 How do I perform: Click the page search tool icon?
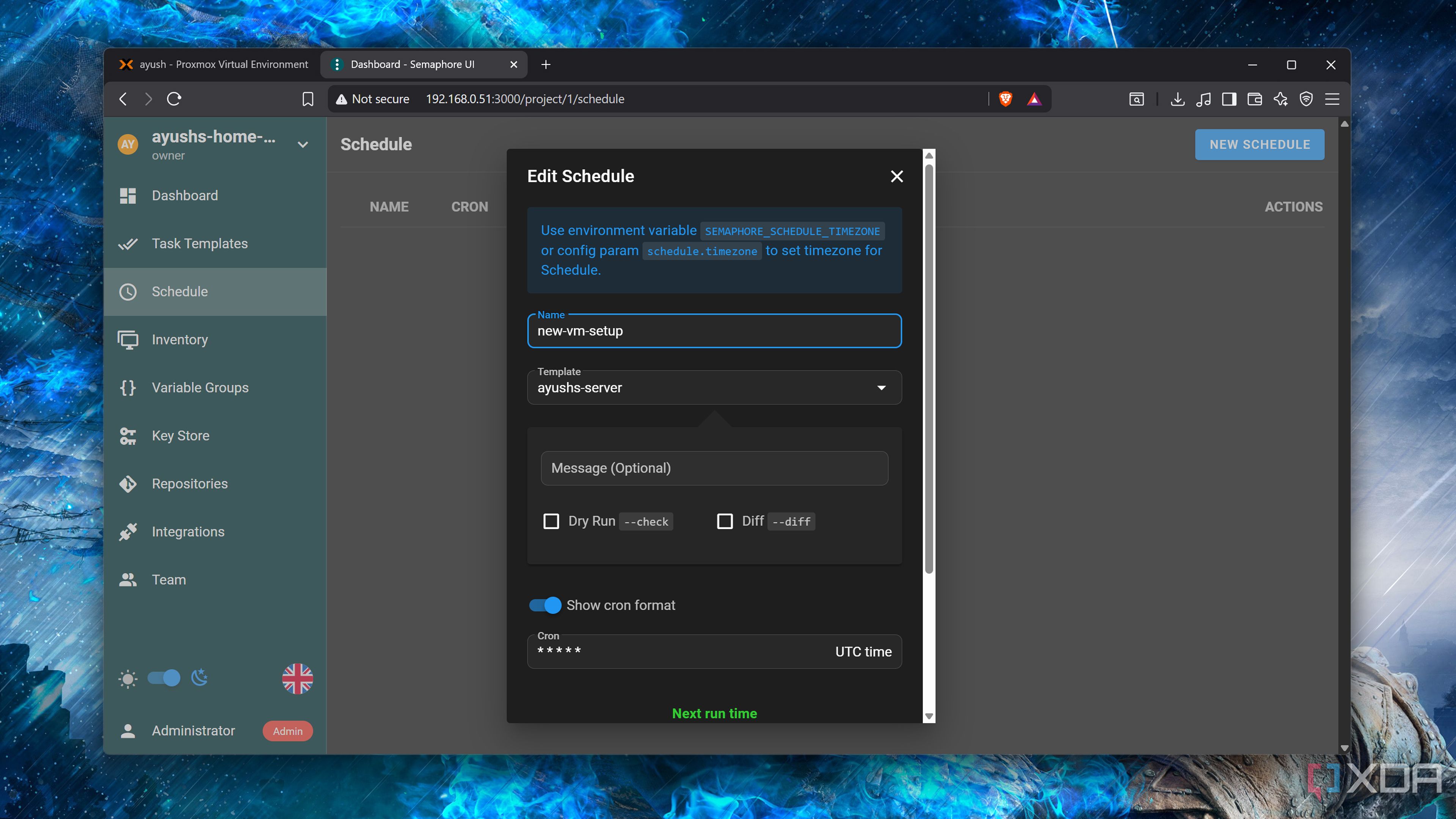click(x=1136, y=99)
